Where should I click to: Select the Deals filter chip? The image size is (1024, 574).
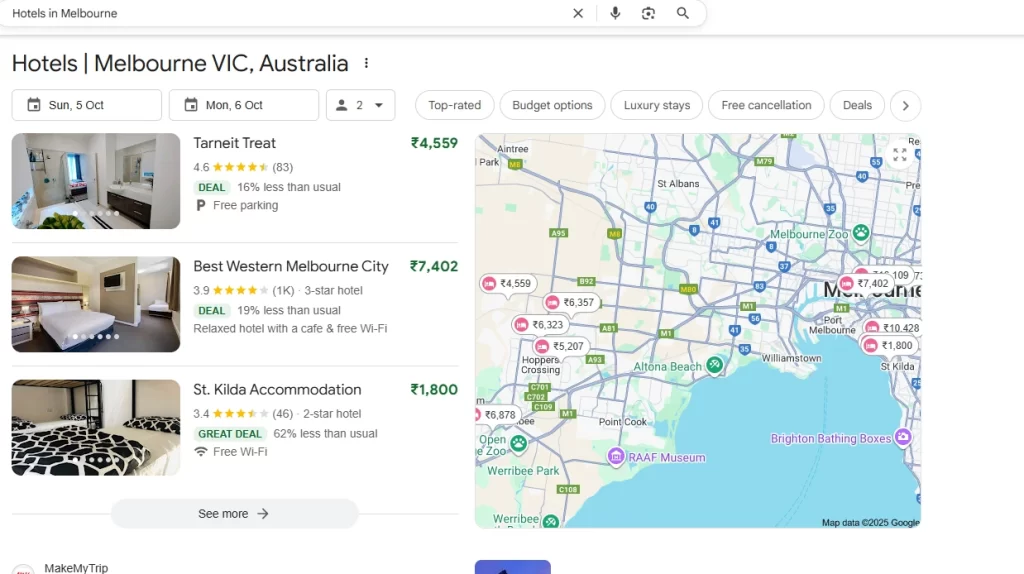tap(857, 105)
